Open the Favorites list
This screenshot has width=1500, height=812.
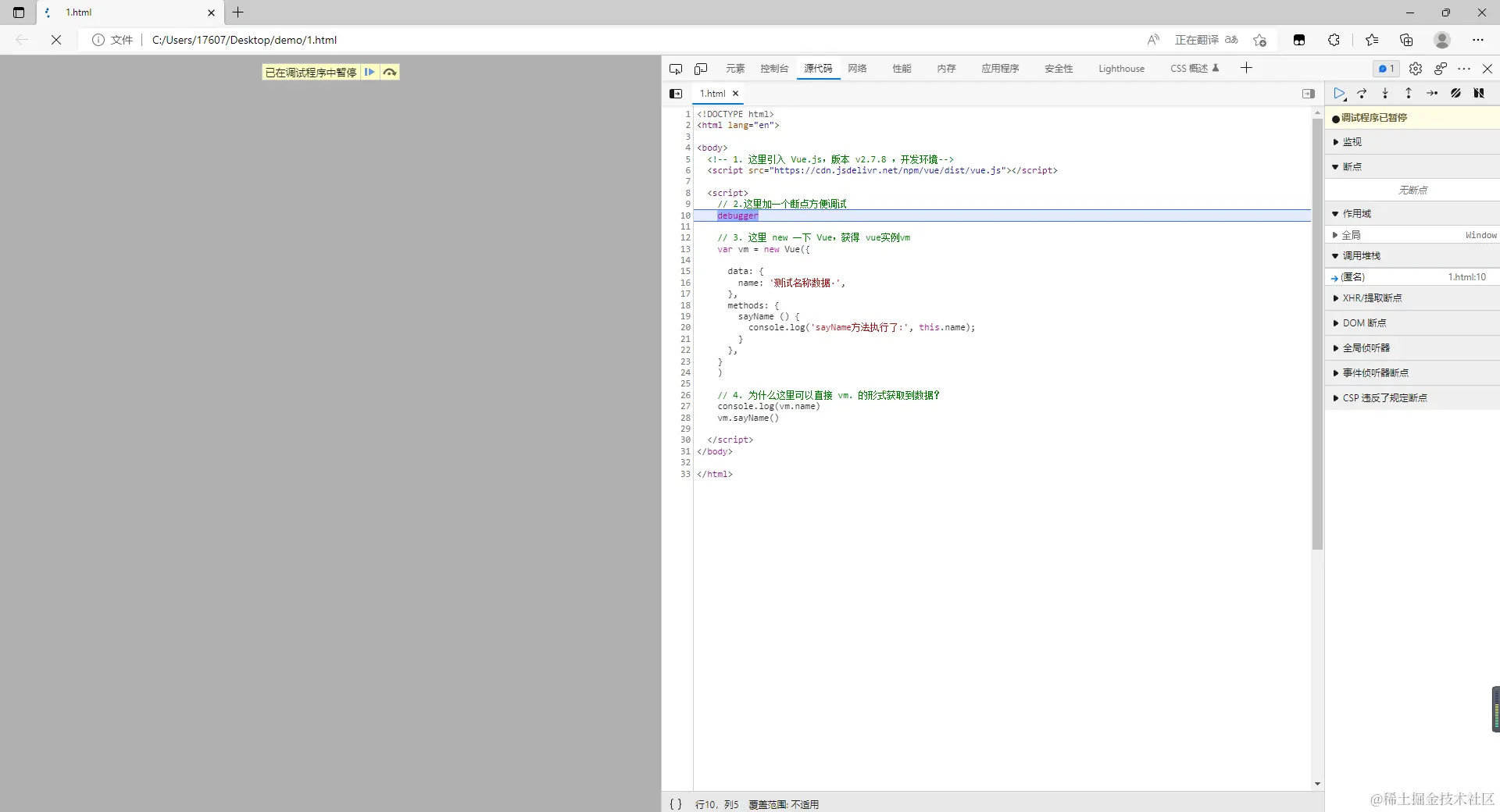coord(1372,40)
